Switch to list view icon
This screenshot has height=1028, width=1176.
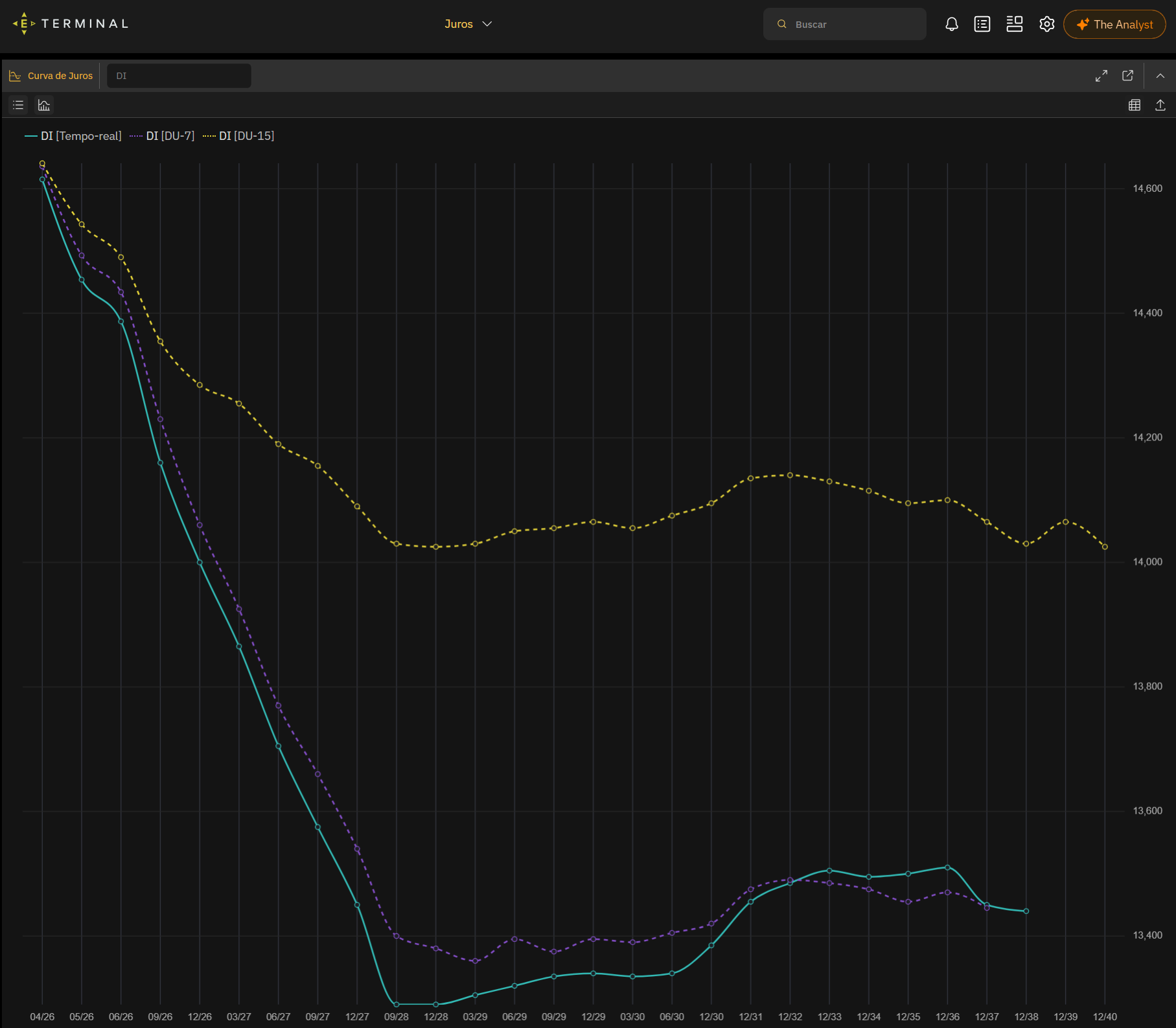tap(18, 105)
